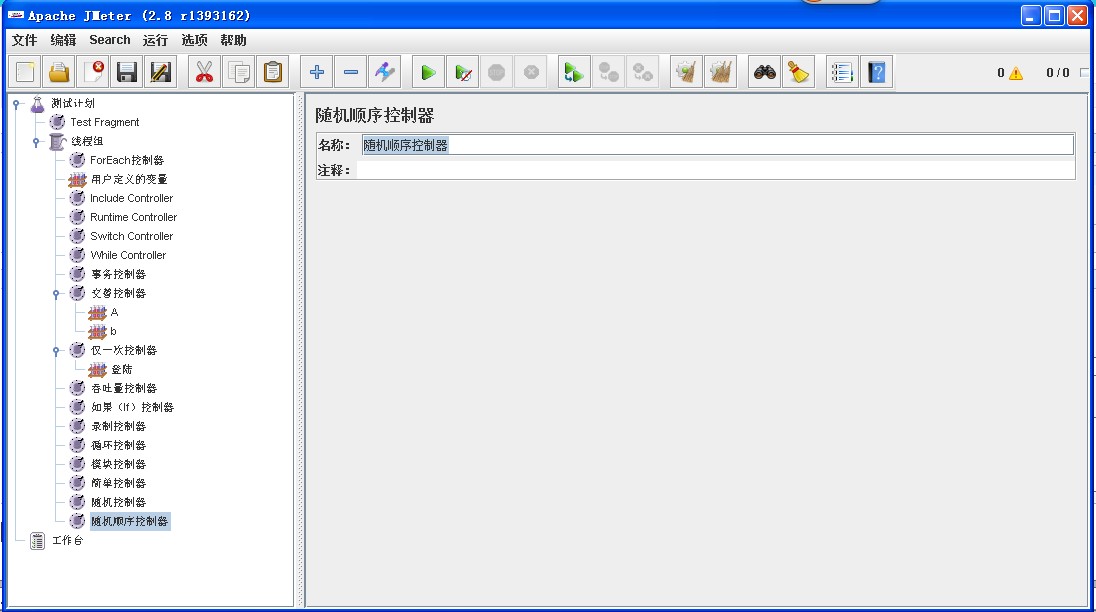Collapse all tree nodes with the minus icon

(351, 72)
